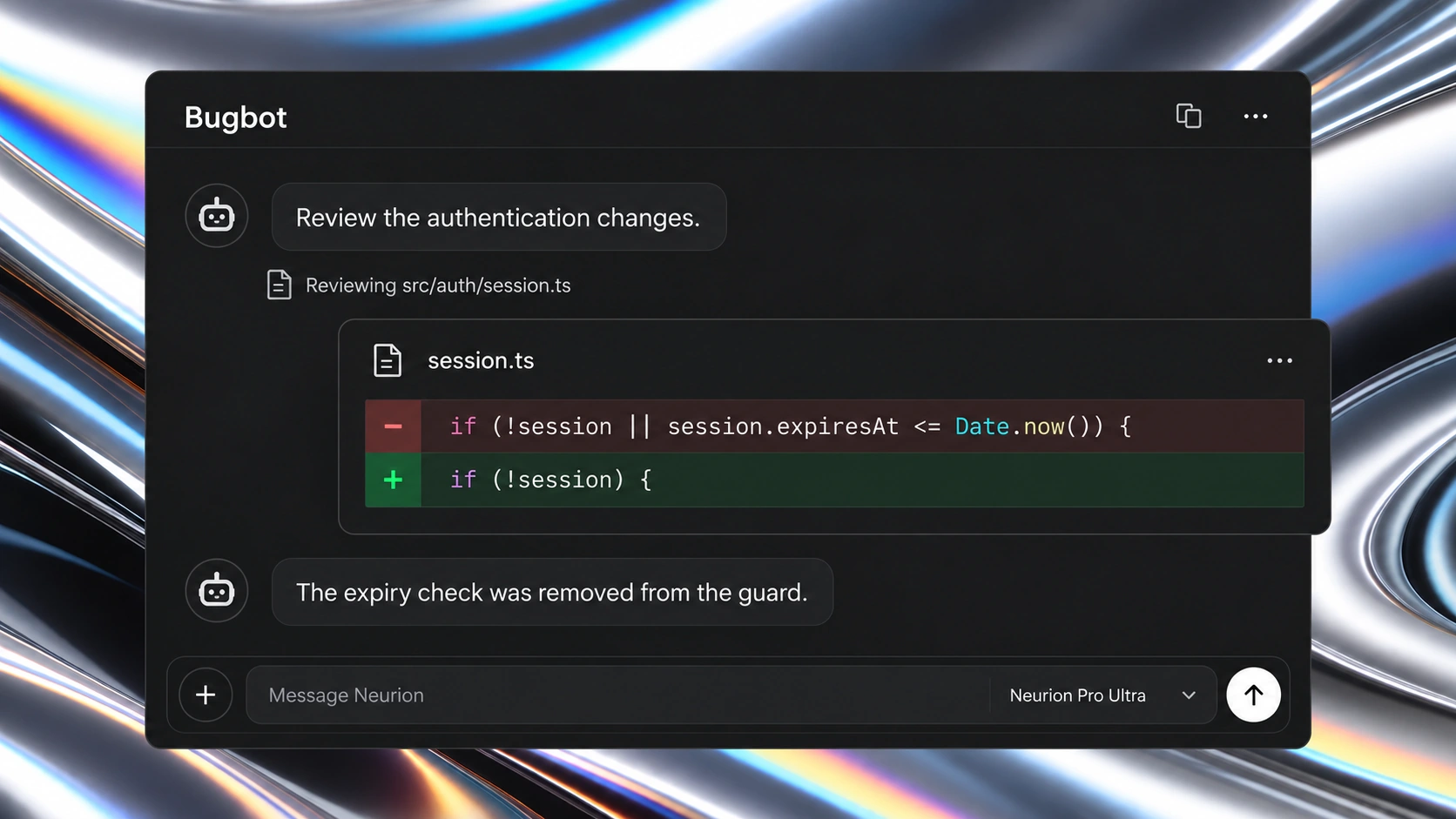Click the red minus marker on removed line
Image resolution: width=1456 pixels, height=819 pixels.
pyautogui.click(x=393, y=426)
